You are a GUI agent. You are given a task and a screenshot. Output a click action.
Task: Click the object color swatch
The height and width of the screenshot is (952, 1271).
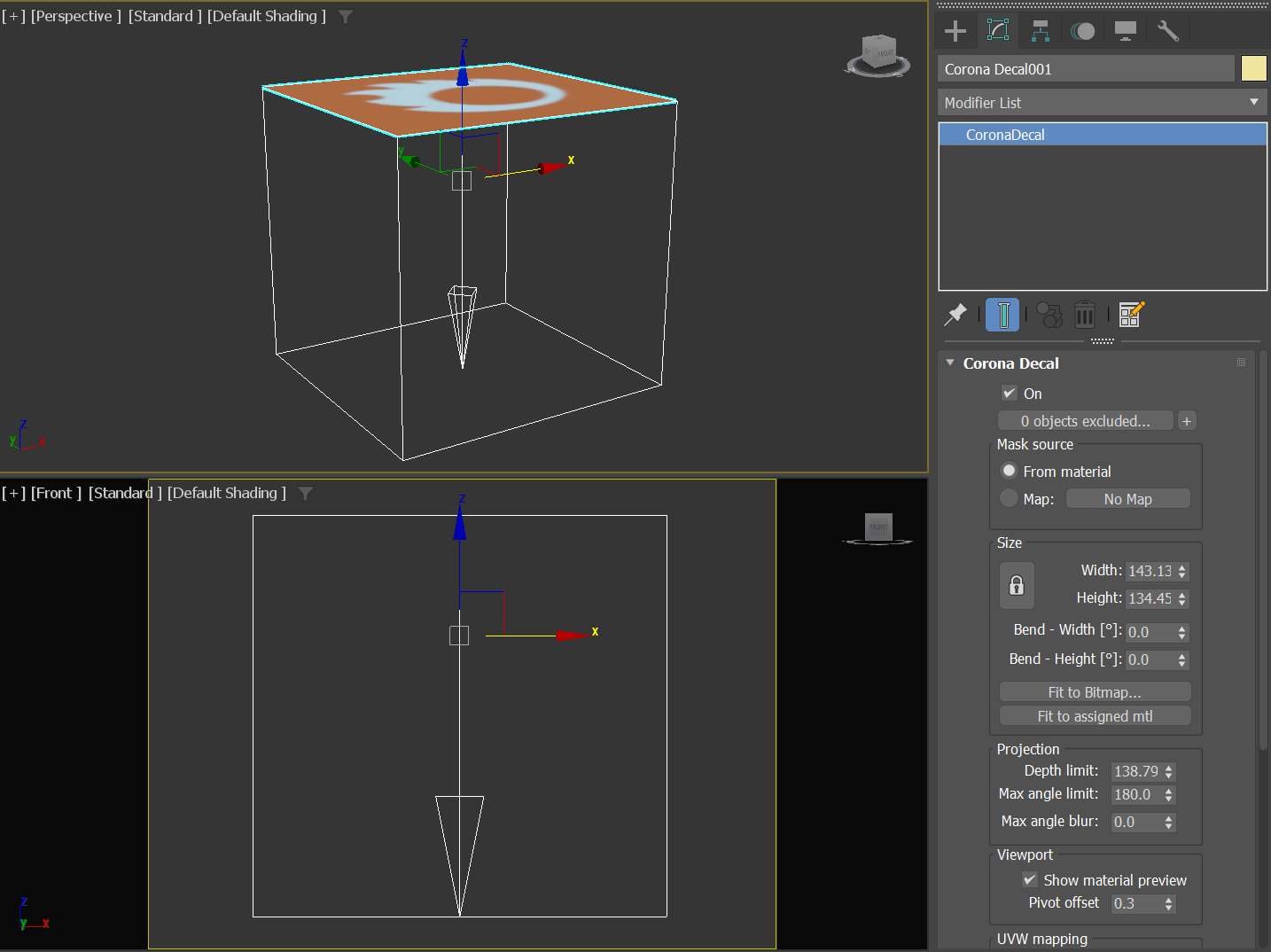point(1254,68)
